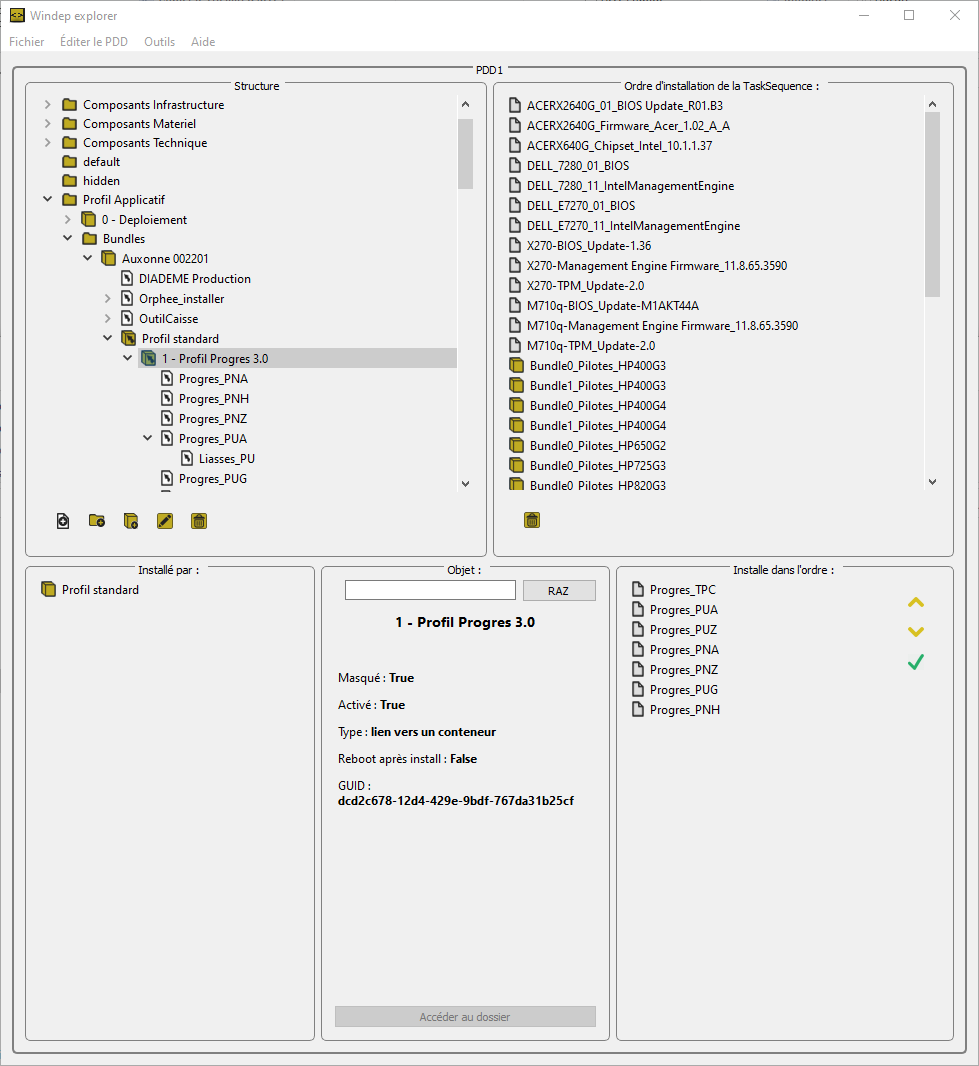Image resolution: width=979 pixels, height=1066 pixels.
Task: Validate the order with the green checkmark
Action: [916, 661]
